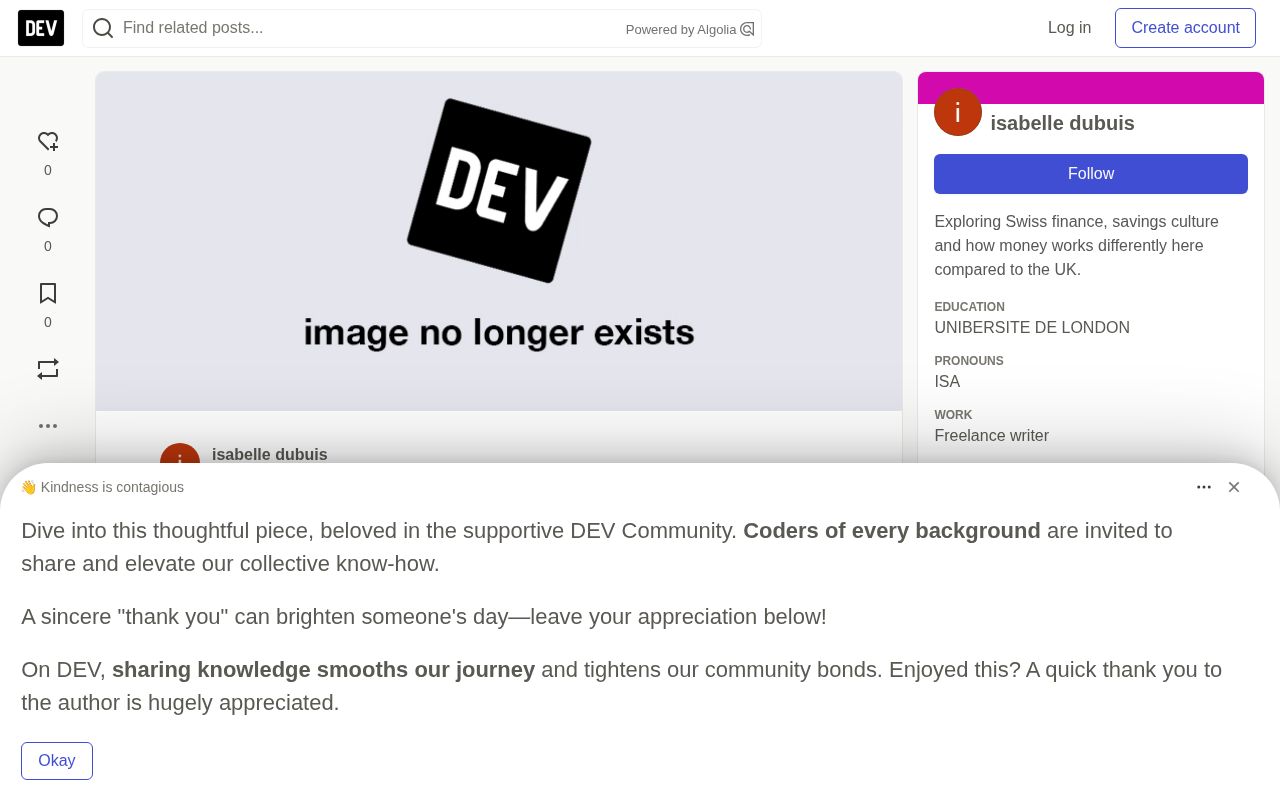Click the Okay button in the banner
Viewport: 1280px width, 800px height.
point(57,761)
